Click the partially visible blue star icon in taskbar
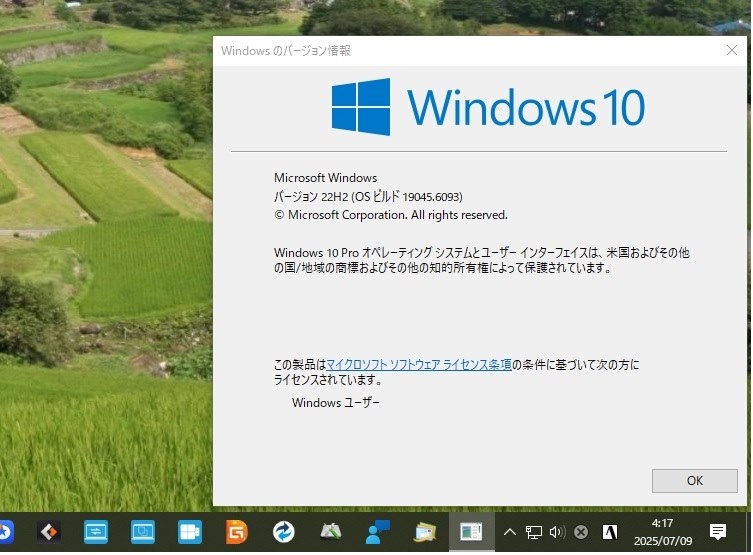The height and width of the screenshot is (555, 753). pyautogui.click(x=6, y=532)
